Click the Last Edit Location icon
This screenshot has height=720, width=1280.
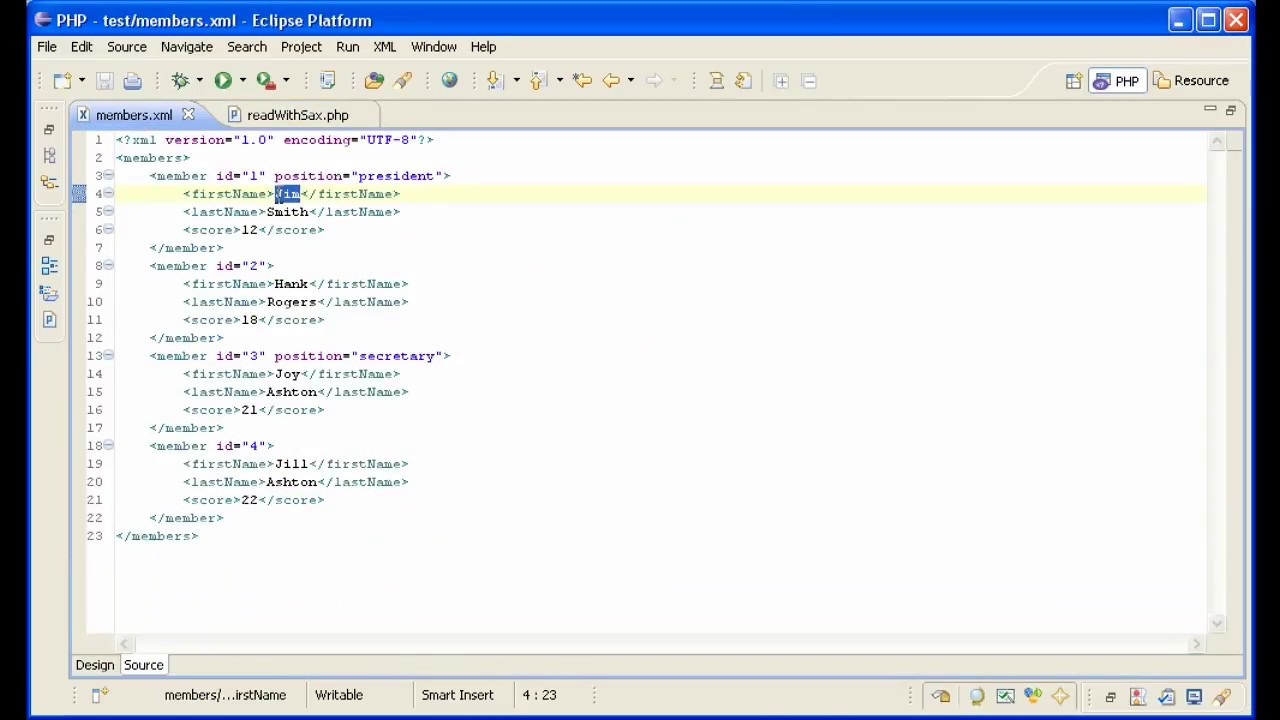(x=582, y=81)
